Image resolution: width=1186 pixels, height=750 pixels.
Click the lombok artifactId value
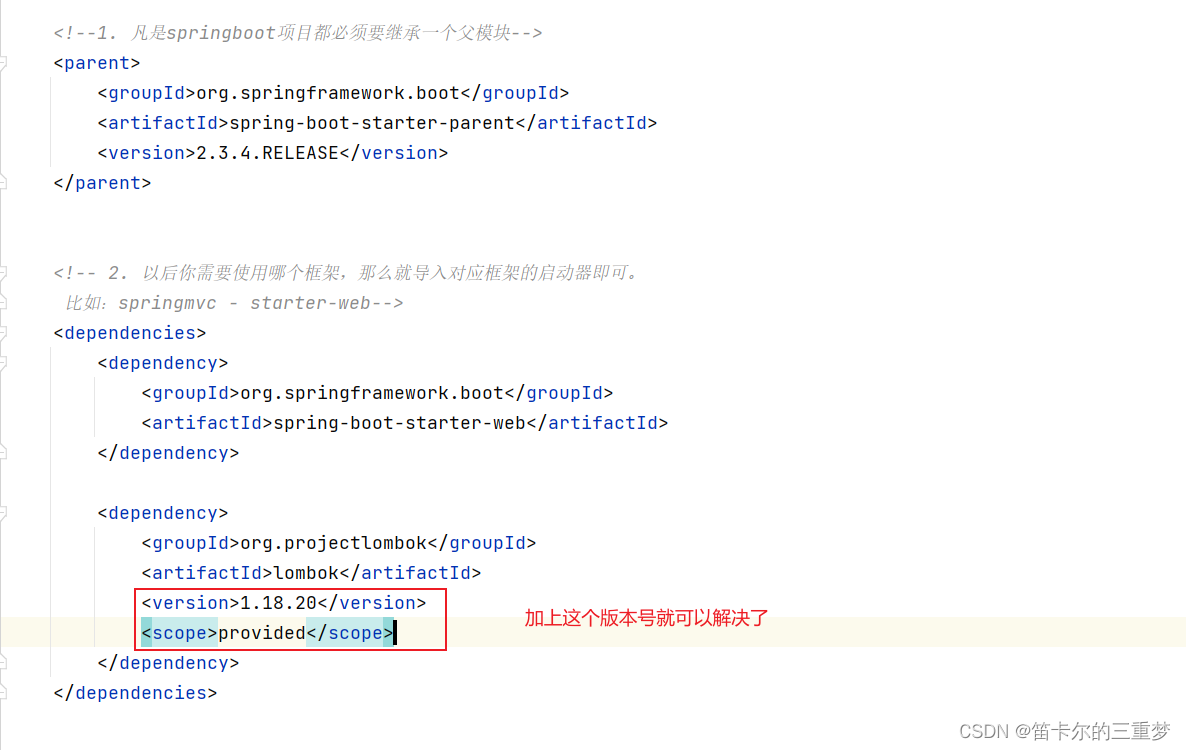306,573
